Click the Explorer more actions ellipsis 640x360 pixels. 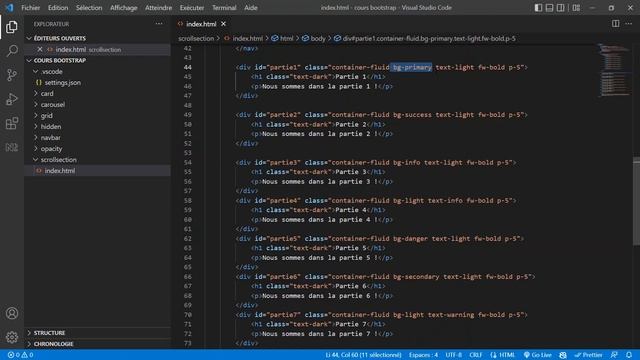click(x=159, y=24)
